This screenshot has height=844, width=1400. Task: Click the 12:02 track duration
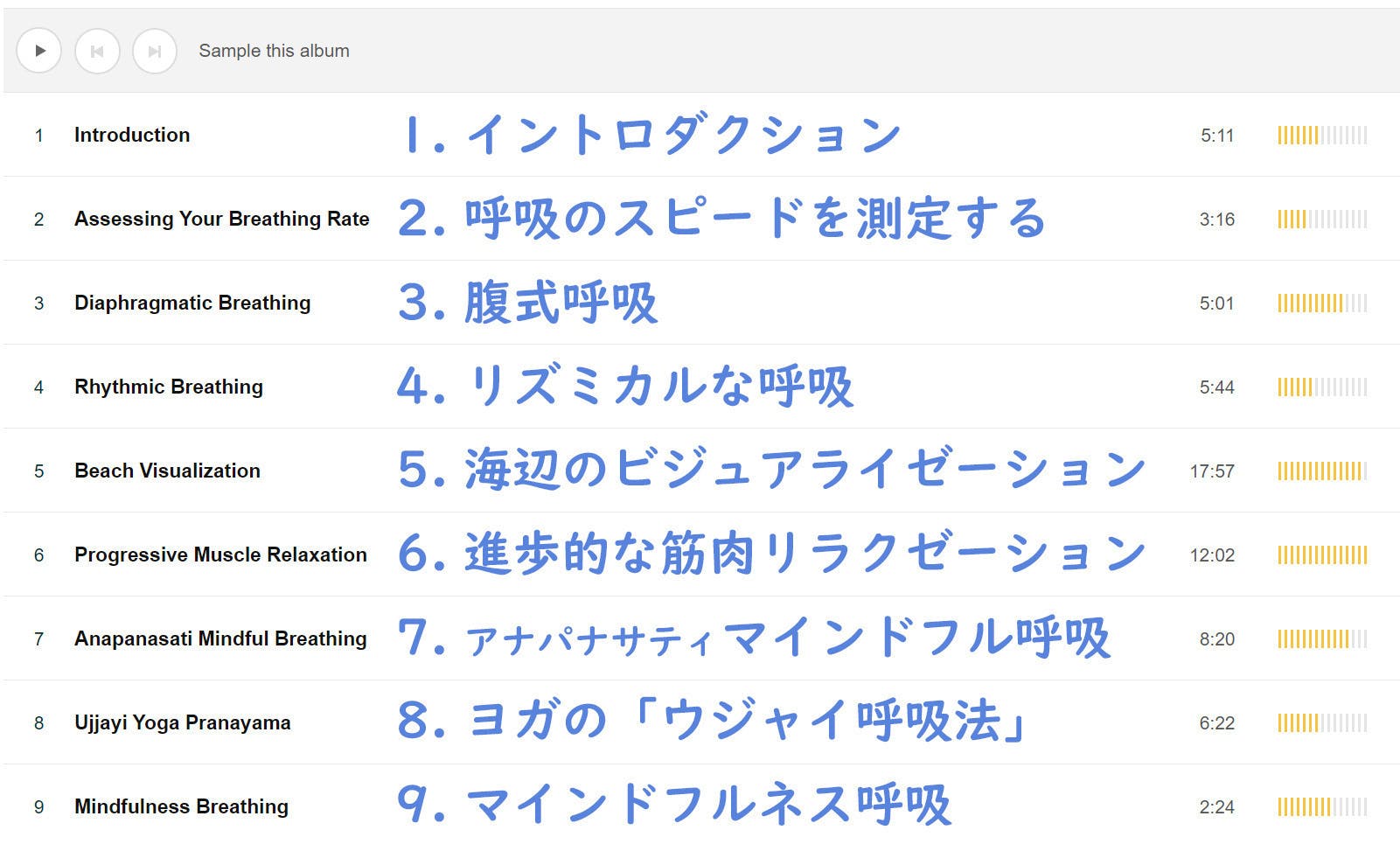(x=1212, y=555)
